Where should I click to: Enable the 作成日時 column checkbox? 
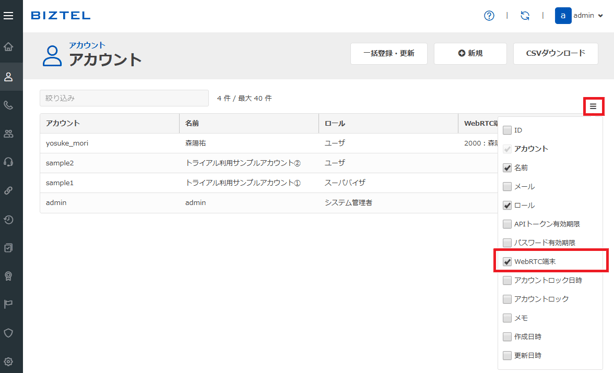click(507, 337)
